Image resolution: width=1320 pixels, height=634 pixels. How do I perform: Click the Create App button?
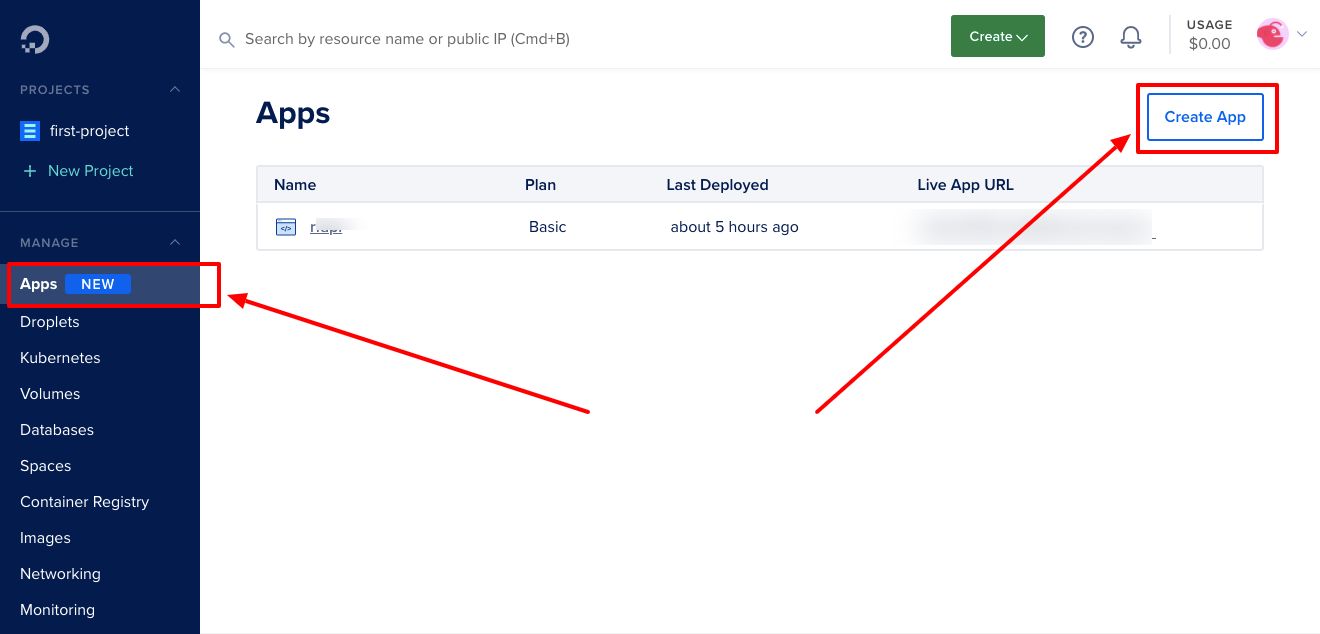click(1205, 117)
